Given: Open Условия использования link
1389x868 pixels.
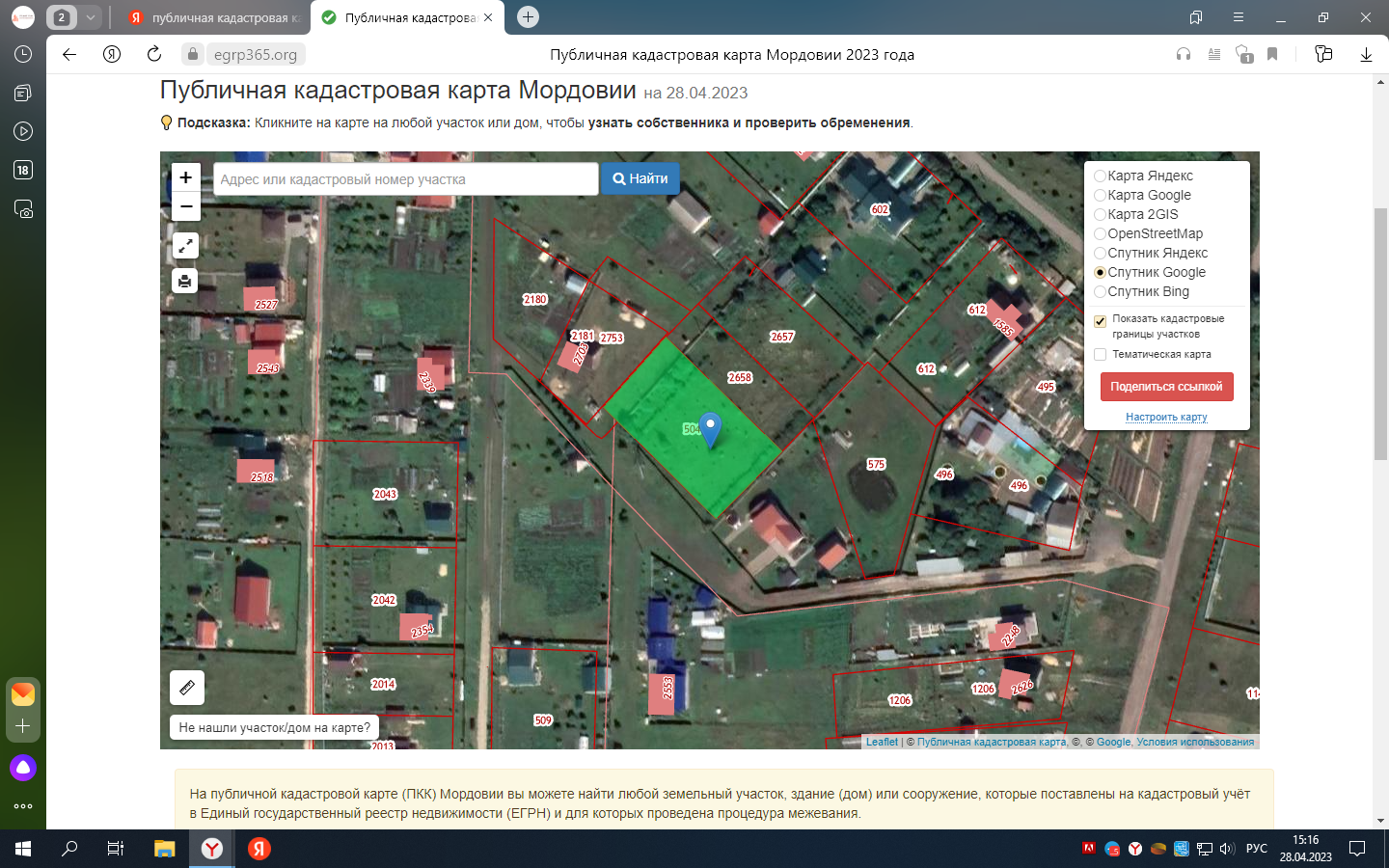Looking at the screenshot, I should [x=1195, y=742].
